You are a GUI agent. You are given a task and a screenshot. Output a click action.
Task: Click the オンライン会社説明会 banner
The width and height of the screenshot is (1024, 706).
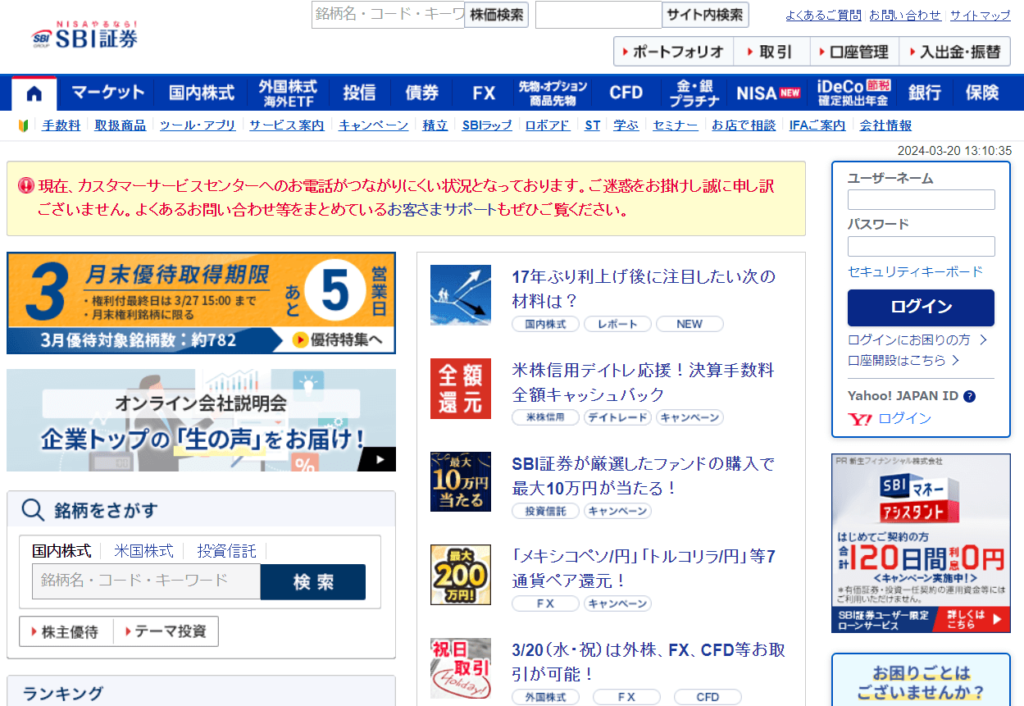pyautogui.click(x=201, y=420)
